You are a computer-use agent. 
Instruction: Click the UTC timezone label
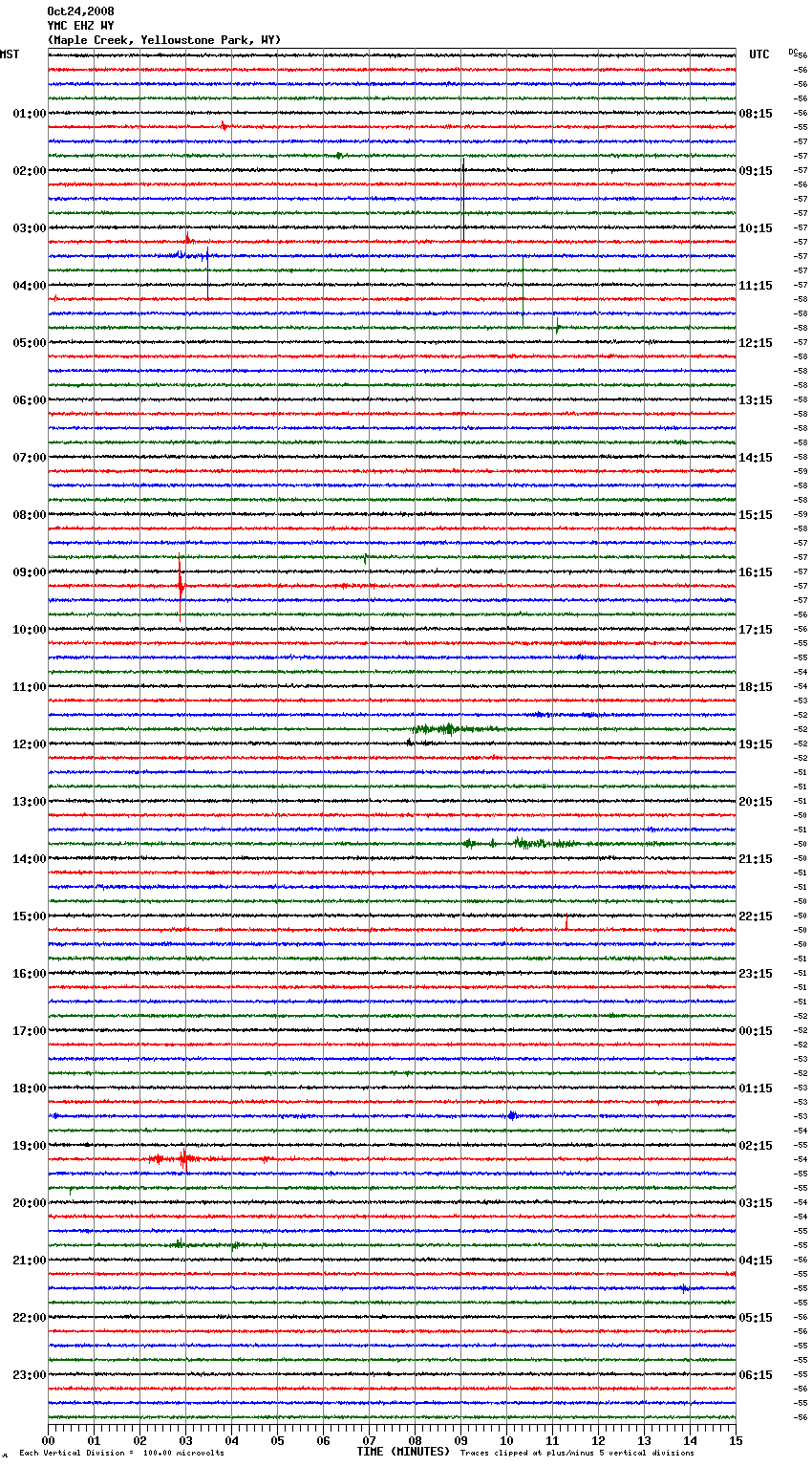pos(759,54)
